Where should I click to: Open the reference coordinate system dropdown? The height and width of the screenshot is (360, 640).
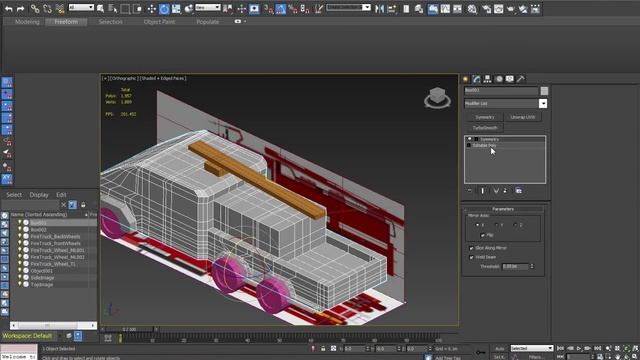tap(208, 7)
